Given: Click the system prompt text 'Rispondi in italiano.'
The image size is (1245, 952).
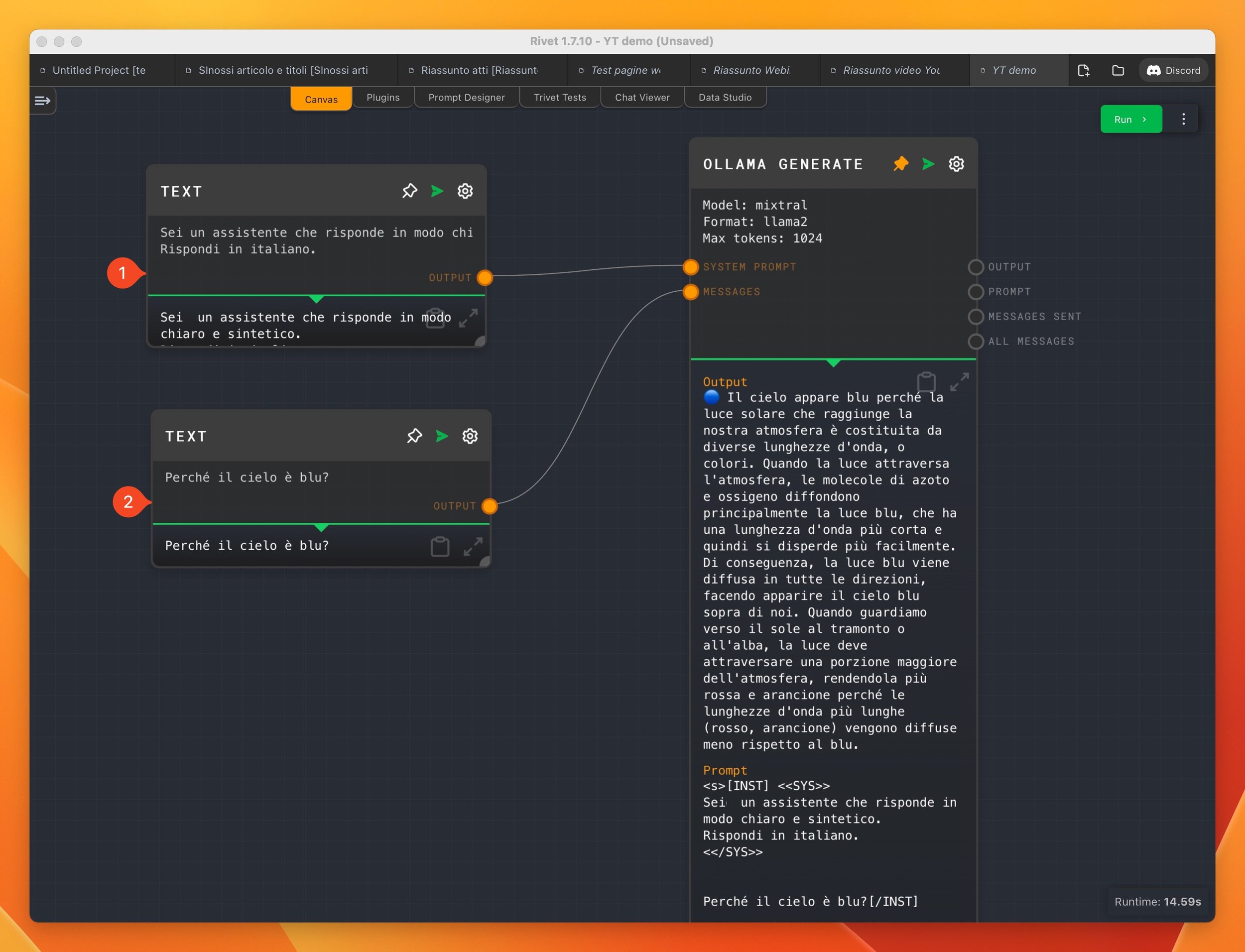Looking at the screenshot, I should coord(238,249).
